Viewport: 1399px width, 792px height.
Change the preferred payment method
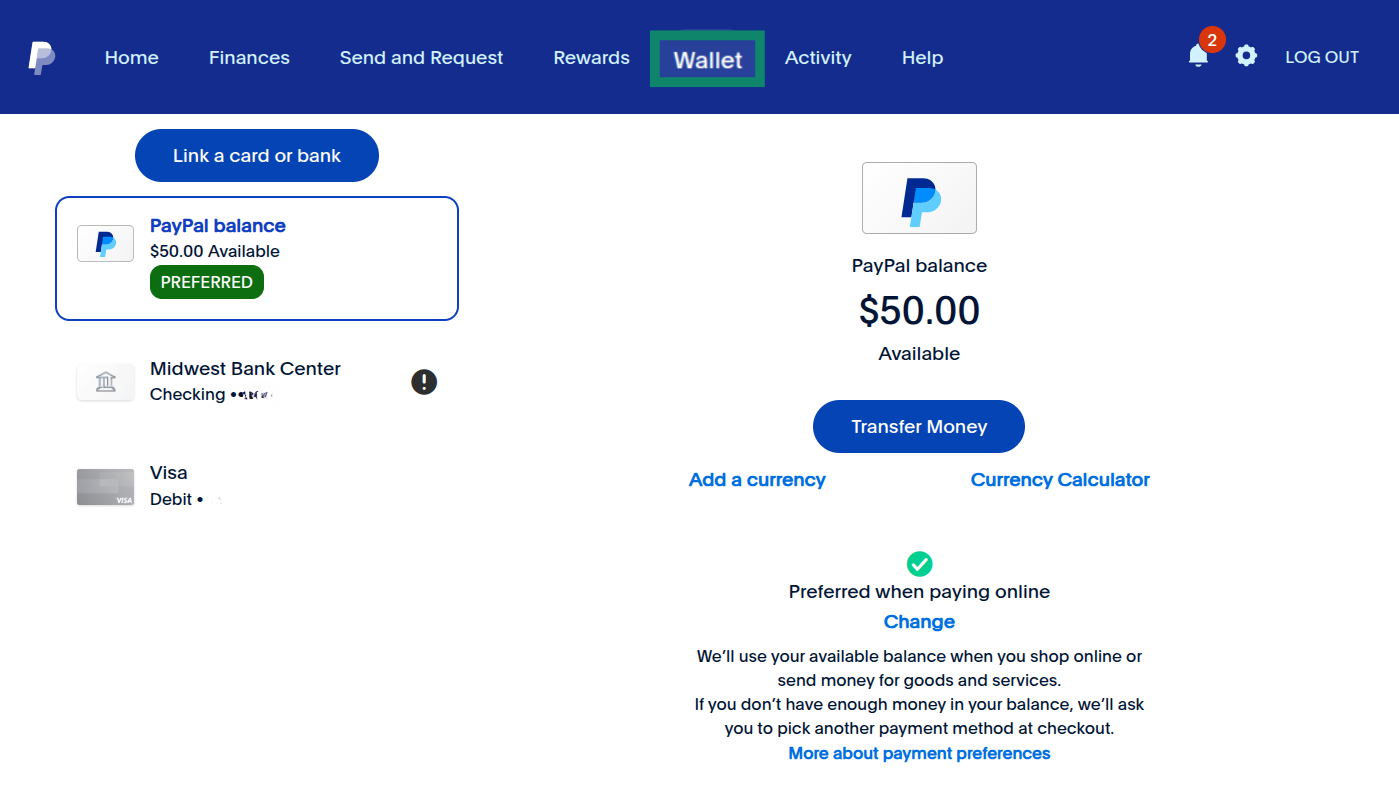click(919, 621)
